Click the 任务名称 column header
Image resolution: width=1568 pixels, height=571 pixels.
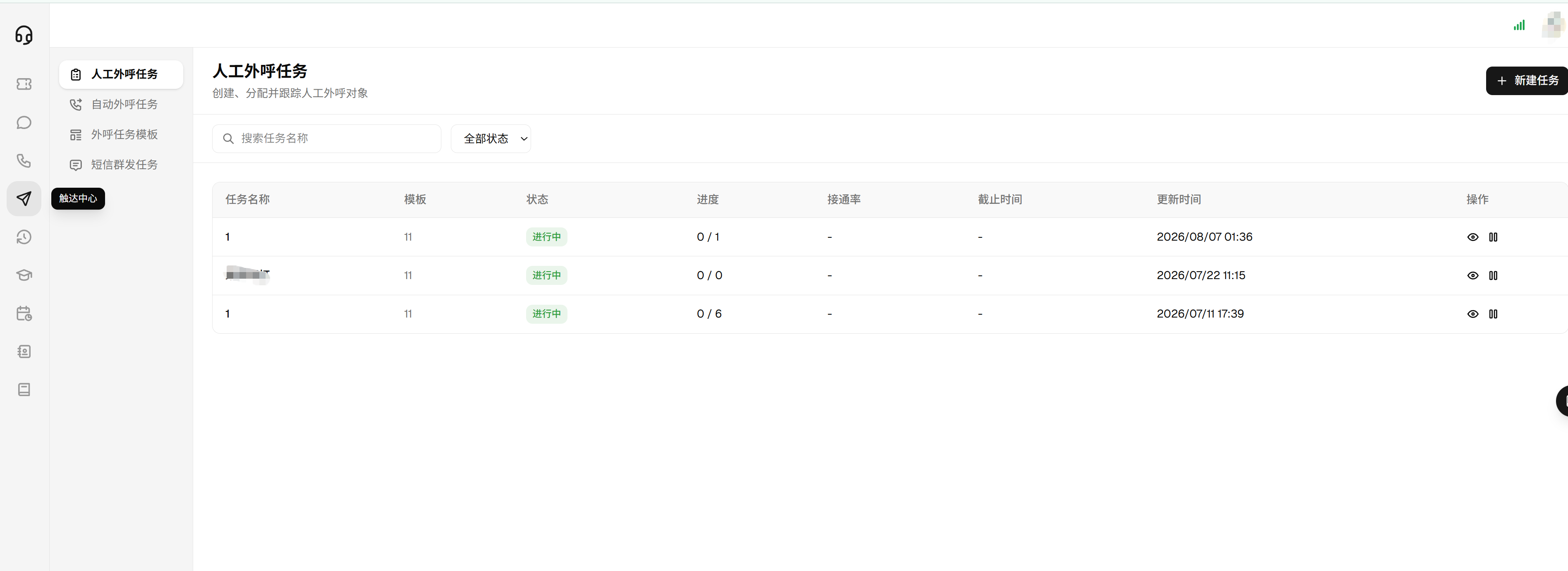click(248, 200)
